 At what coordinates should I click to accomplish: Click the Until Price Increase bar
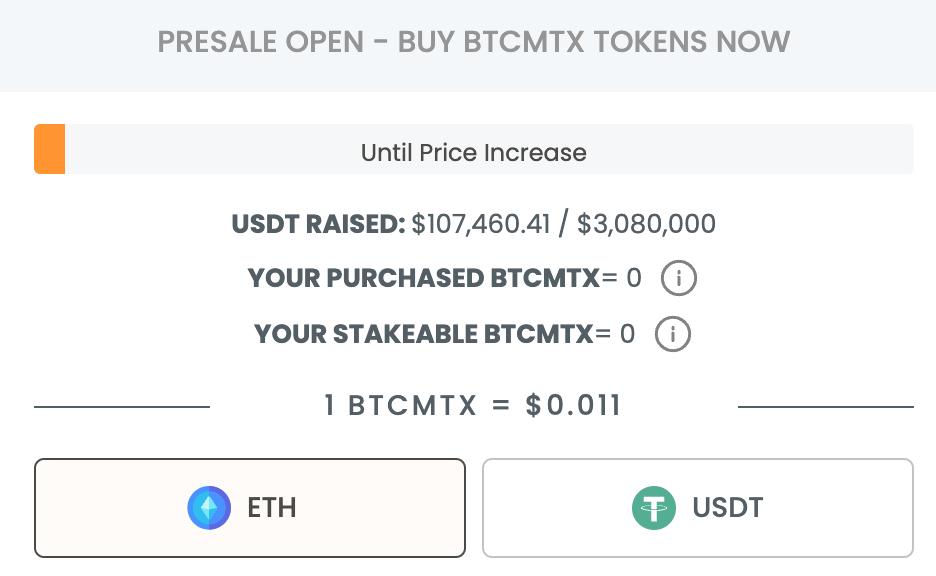point(474,149)
